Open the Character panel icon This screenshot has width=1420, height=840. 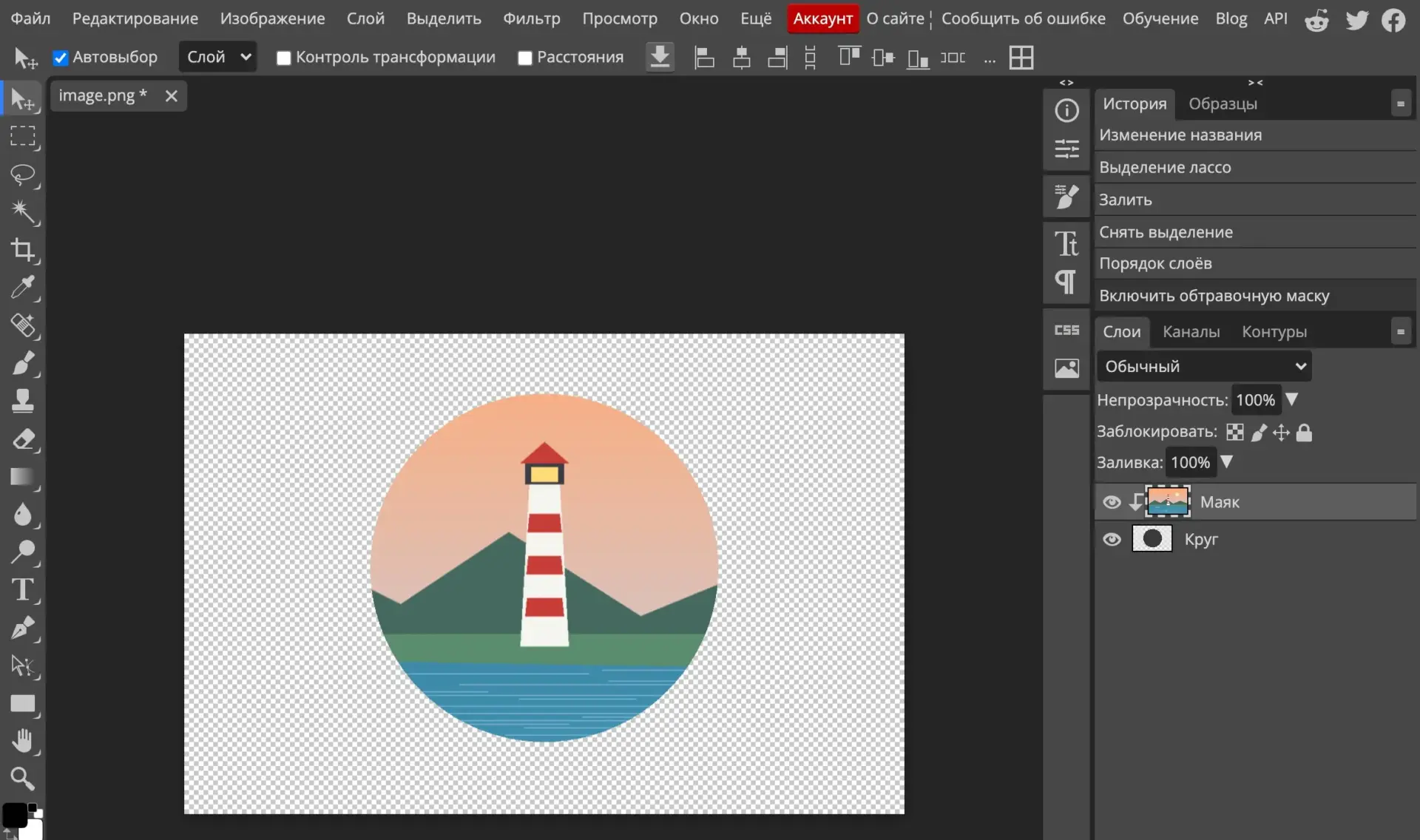click(x=1066, y=243)
